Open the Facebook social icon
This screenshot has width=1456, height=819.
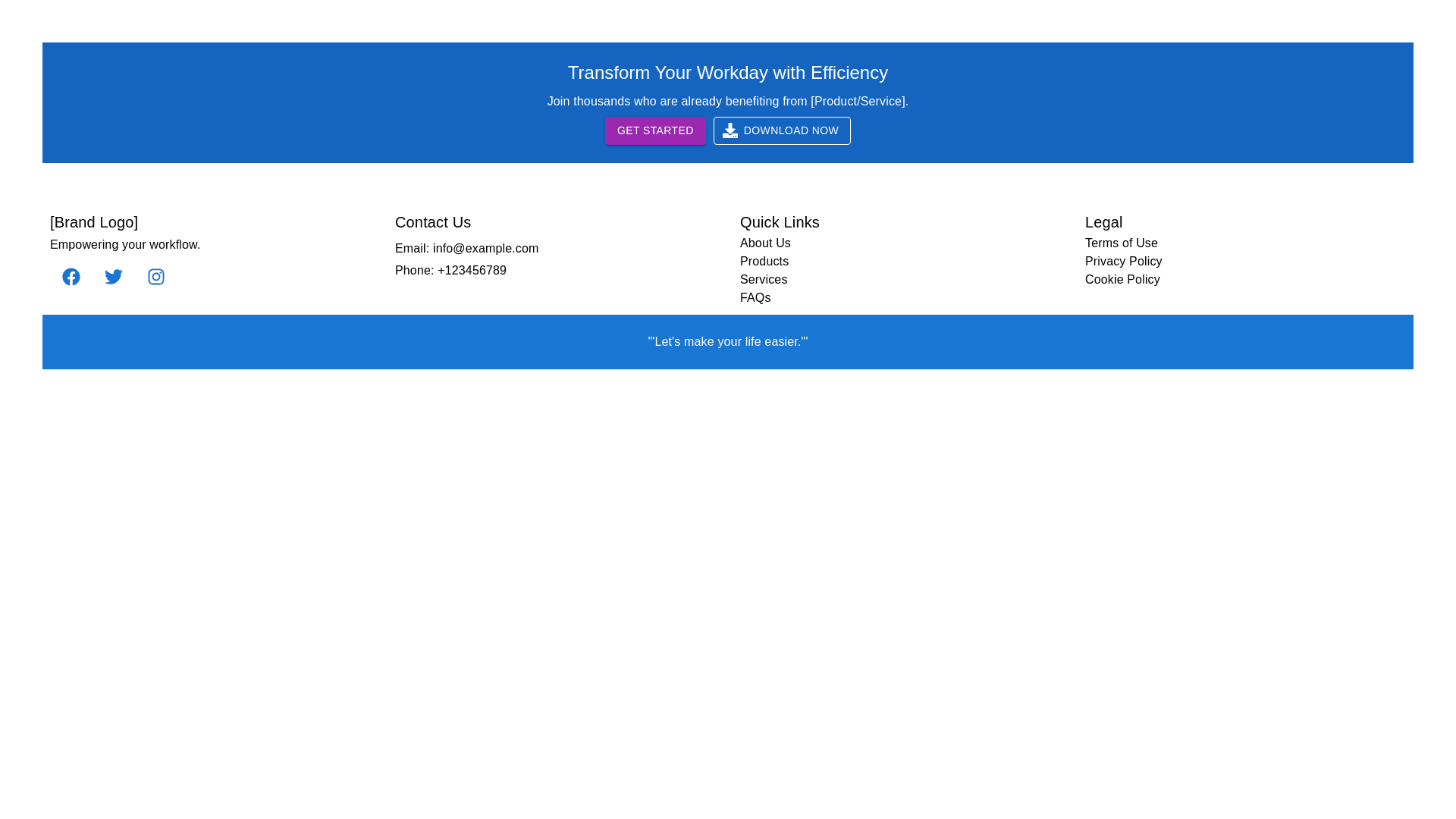tap(71, 277)
